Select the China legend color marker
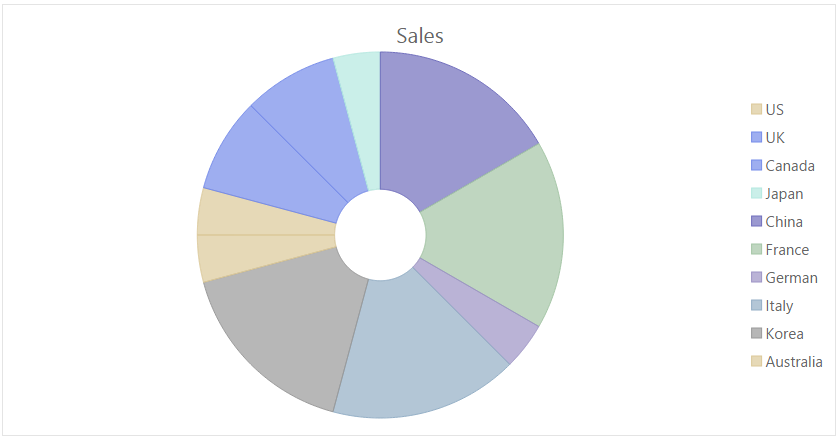 pos(756,221)
